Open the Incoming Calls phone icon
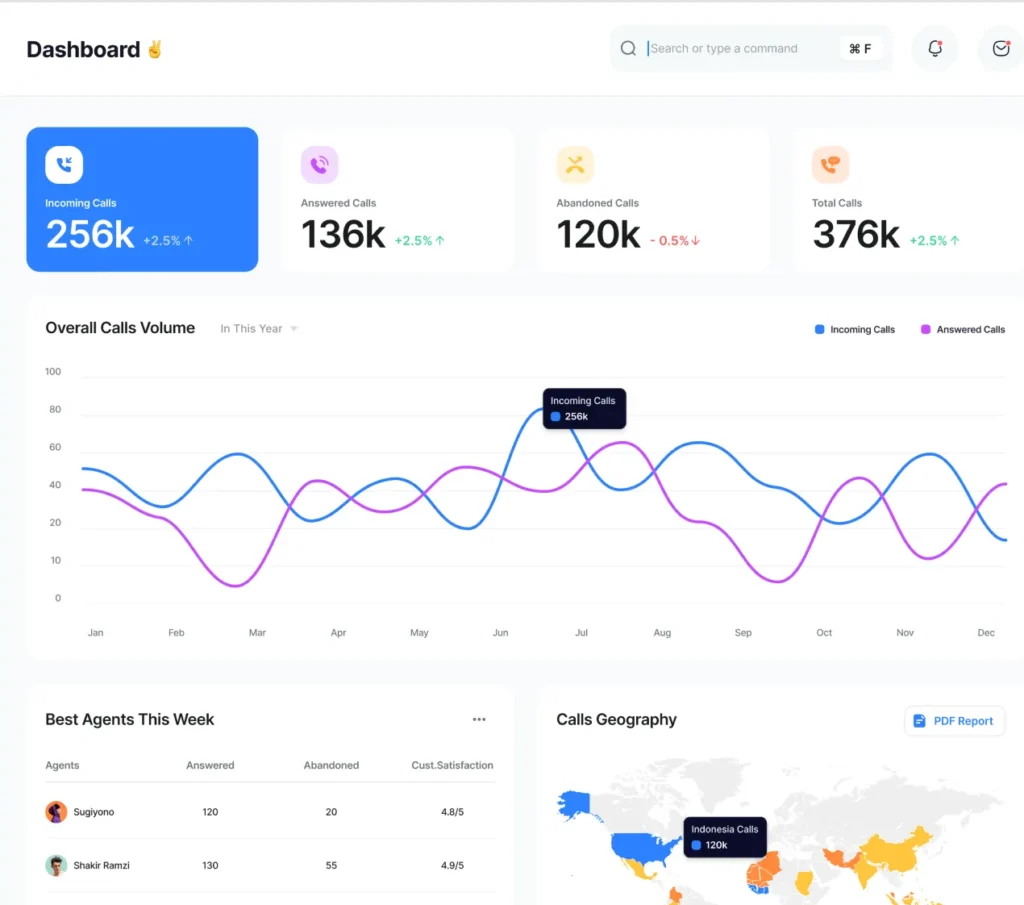Screen dimensions: 1024x905 pos(63,164)
